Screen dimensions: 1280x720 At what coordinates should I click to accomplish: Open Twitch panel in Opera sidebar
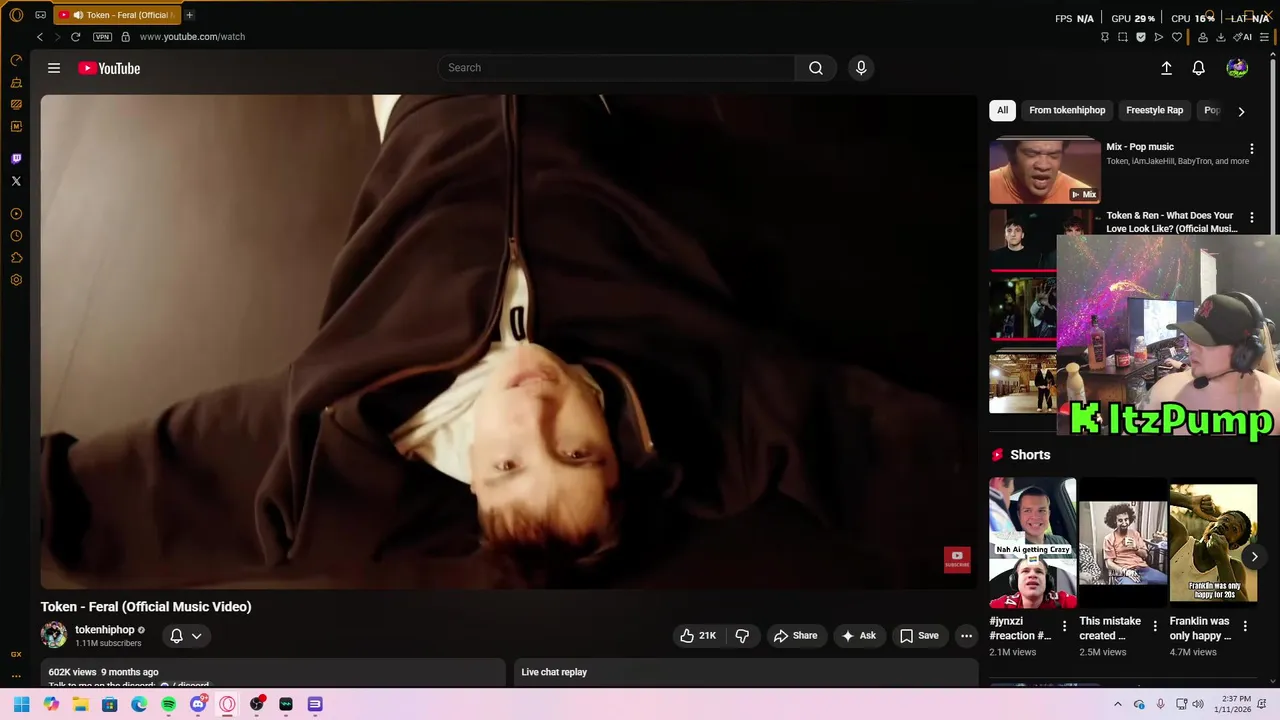(x=16, y=159)
